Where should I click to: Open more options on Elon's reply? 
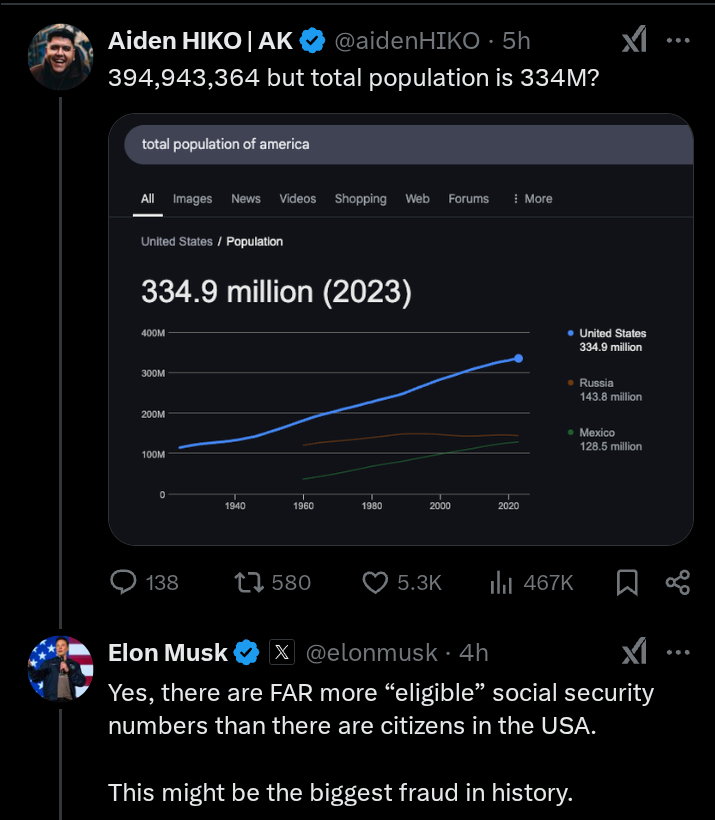pos(678,653)
